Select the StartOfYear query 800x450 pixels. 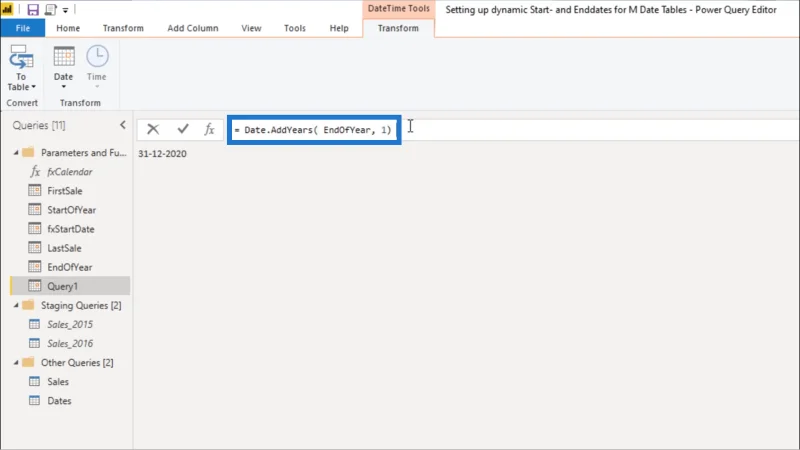pyautogui.click(x=70, y=210)
